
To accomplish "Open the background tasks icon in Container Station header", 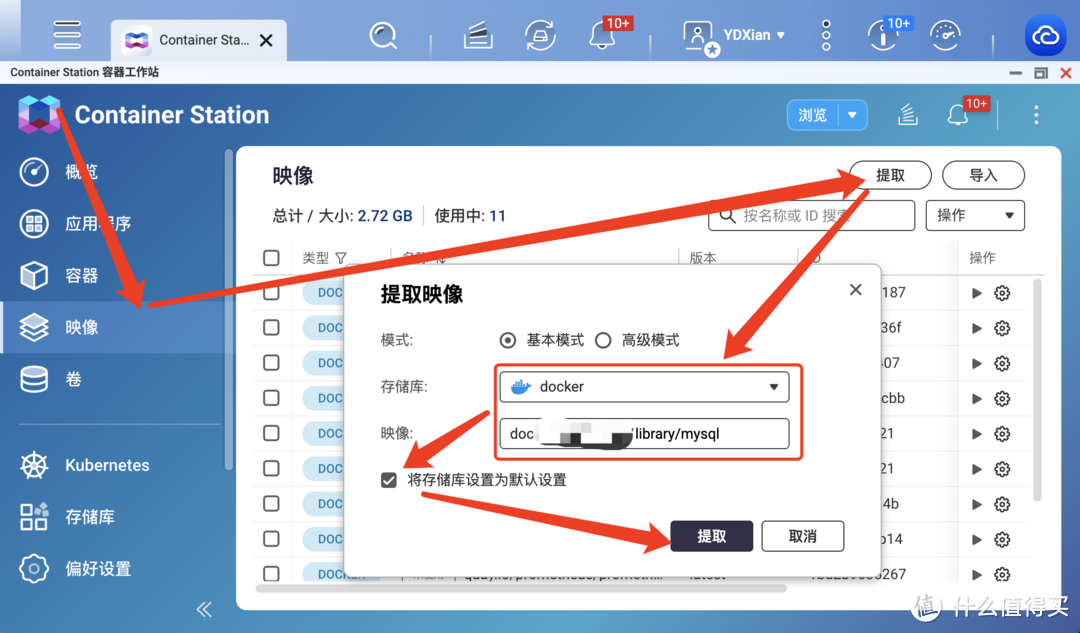I will (907, 114).
